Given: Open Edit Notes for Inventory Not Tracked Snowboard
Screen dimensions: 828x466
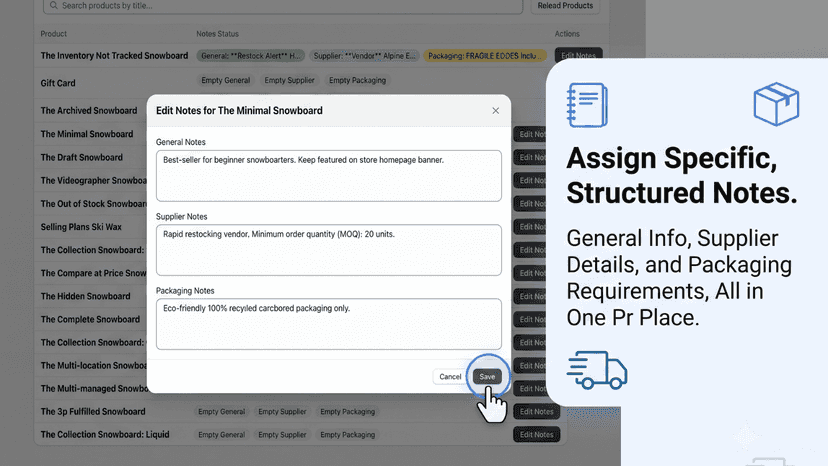Looking at the screenshot, I should click(x=578, y=55).
